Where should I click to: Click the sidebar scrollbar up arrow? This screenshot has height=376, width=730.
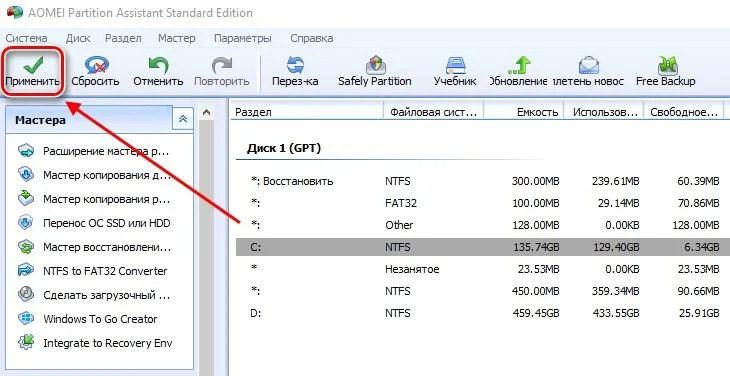[207, 112]
